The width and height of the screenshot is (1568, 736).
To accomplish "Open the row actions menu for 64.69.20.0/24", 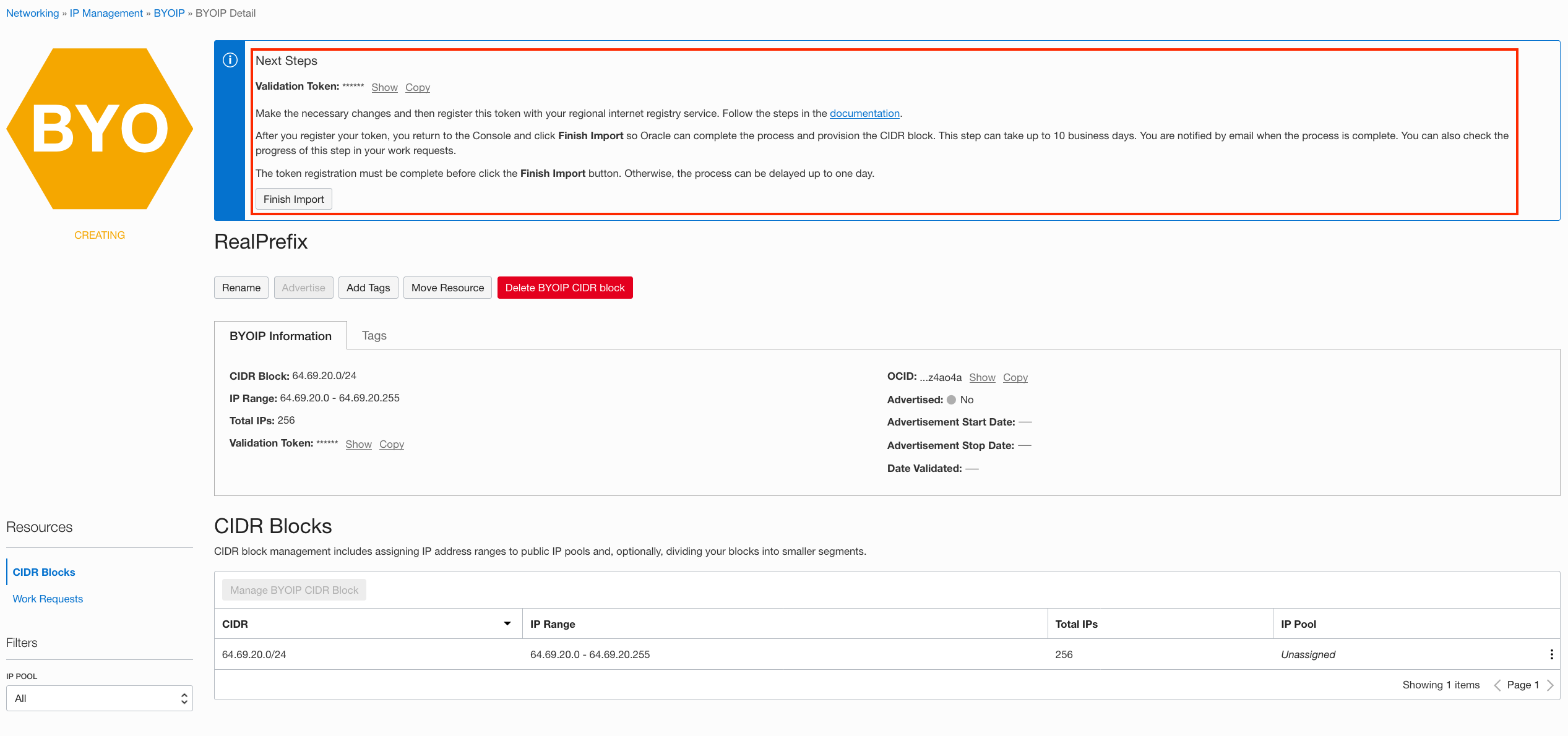I will coord(1551,654).
